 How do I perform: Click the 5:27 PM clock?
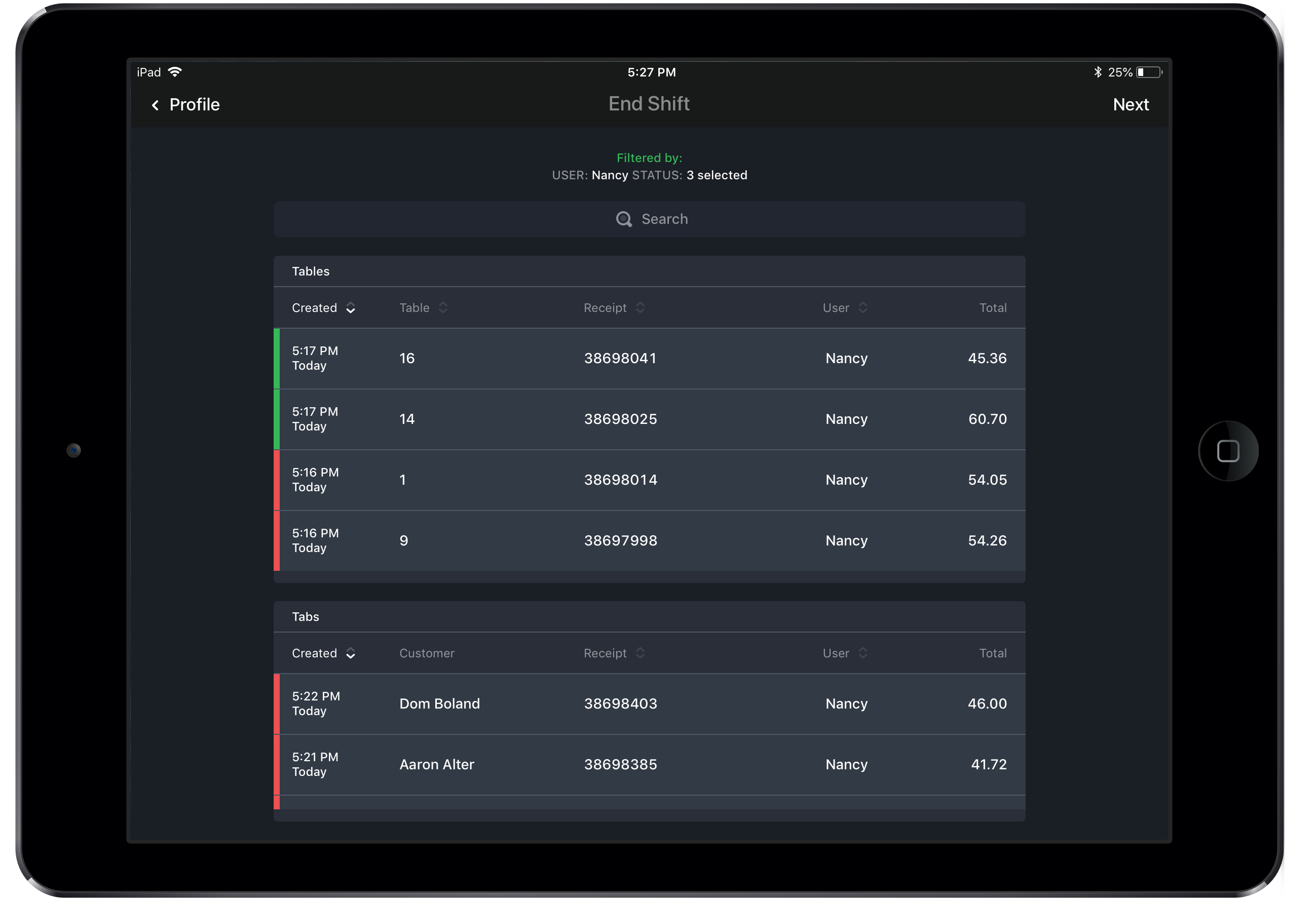coord(651,72)
